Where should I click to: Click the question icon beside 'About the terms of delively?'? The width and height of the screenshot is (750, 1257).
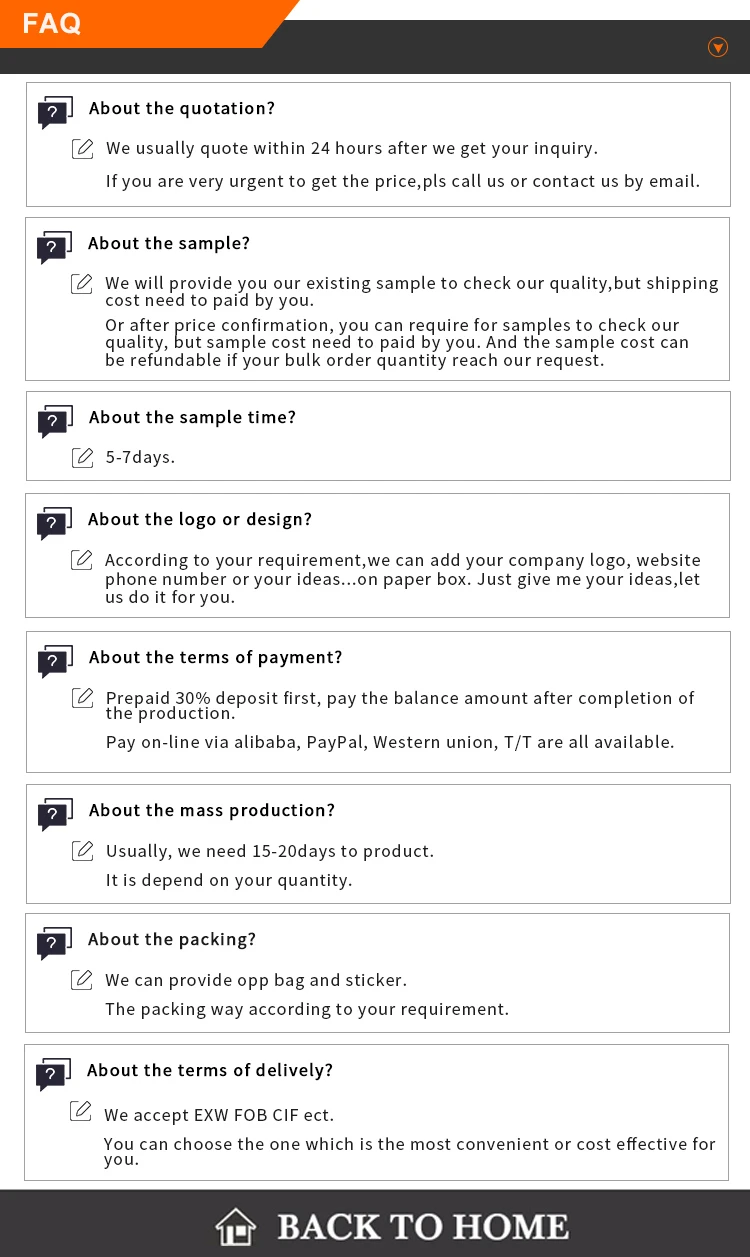[x=53, y=1074]
